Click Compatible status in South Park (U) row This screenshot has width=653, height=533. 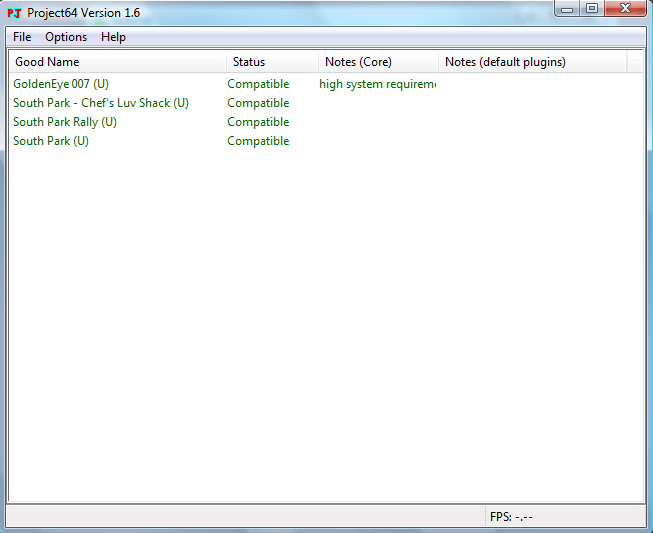coord(258,141)
